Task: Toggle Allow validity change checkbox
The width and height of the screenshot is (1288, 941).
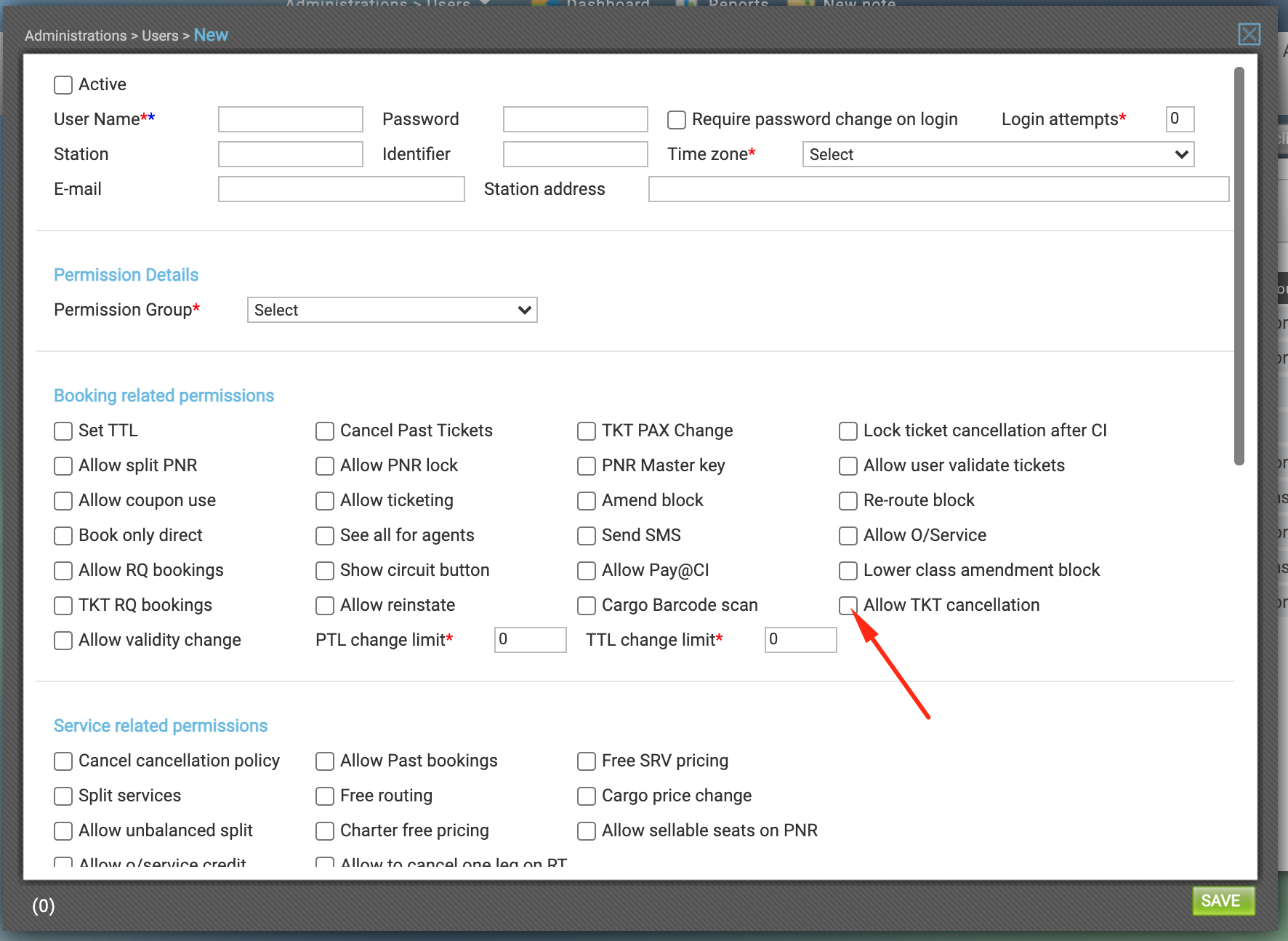Action: (63, 641)
